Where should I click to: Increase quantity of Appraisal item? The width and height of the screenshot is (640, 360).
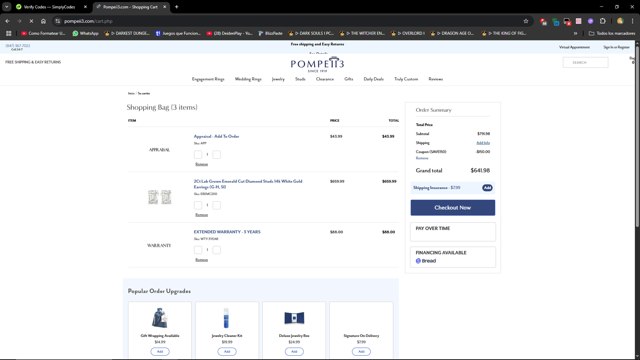click(x=217, y=155)
